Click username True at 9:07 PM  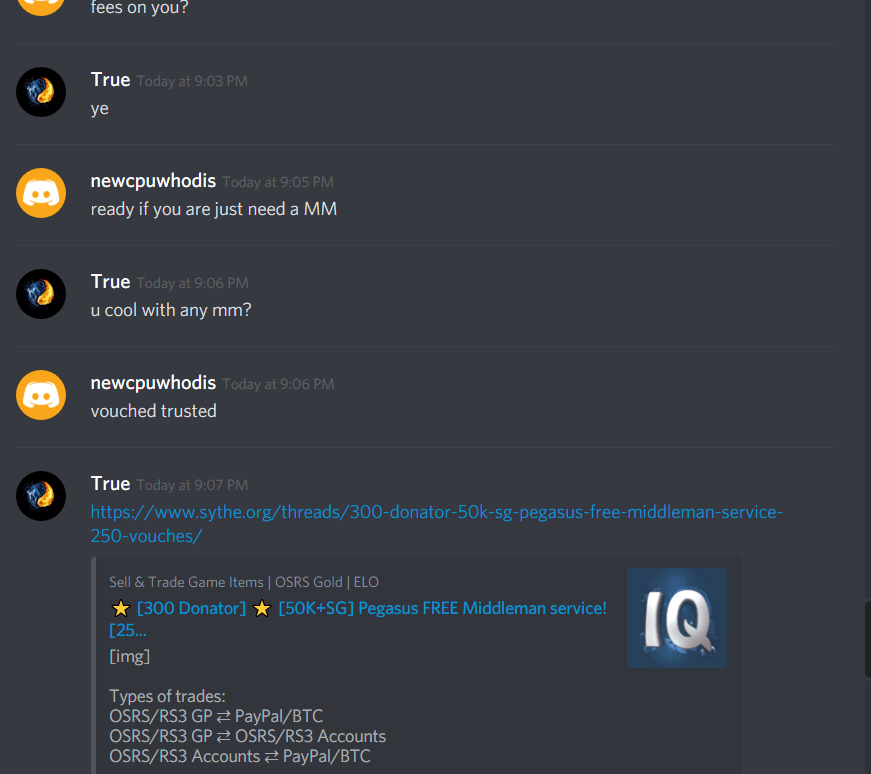111,484
